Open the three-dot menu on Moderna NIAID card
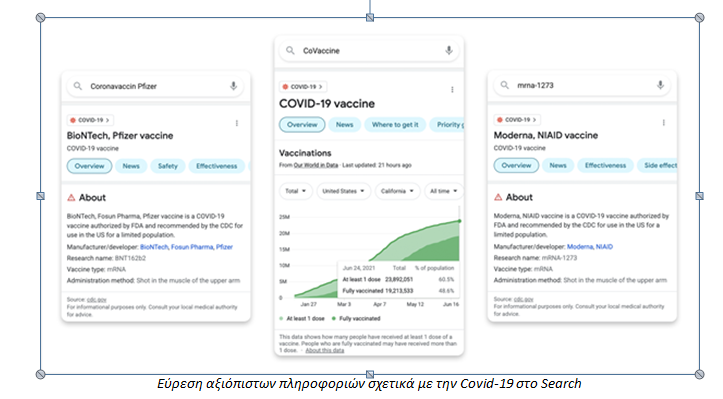723x399 pixels. click(x=664, y=123)
